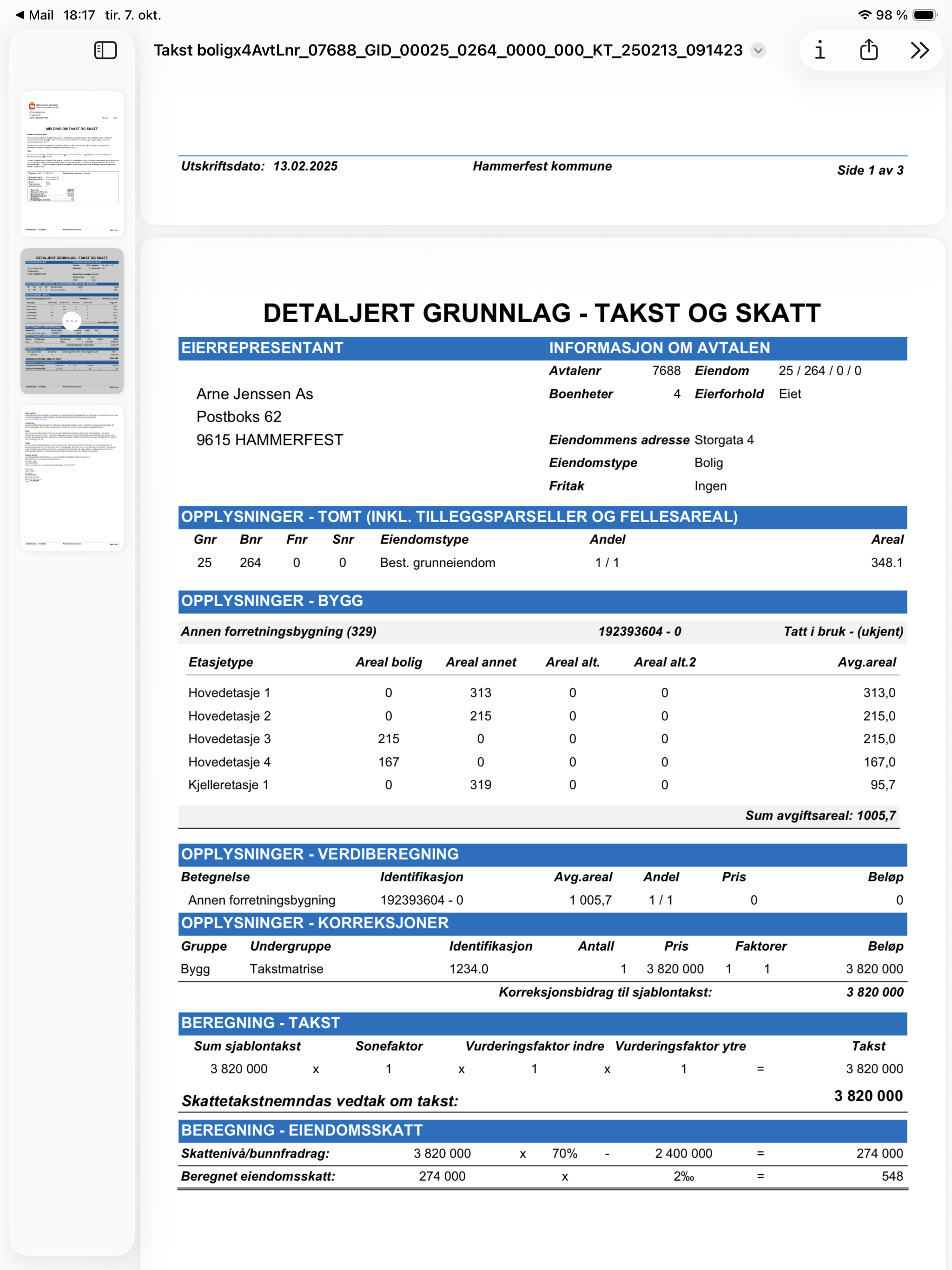Open the double-chevron more tools icon

[x=919, y=51]
